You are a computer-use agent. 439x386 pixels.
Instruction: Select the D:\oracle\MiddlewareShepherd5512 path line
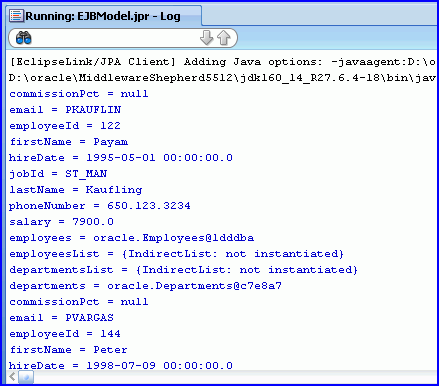click(x=222, y=78)
